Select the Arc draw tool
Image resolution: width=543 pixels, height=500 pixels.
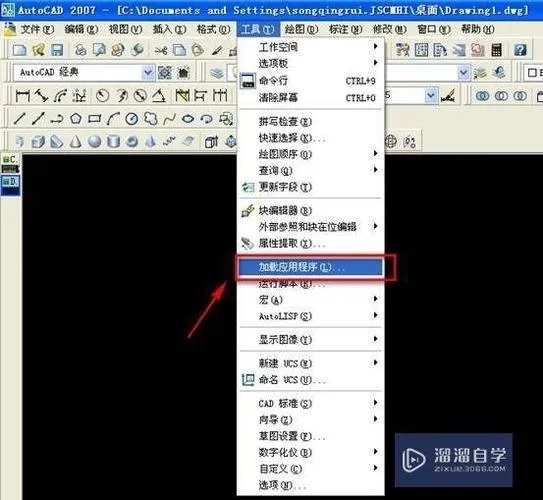point(113,119)
